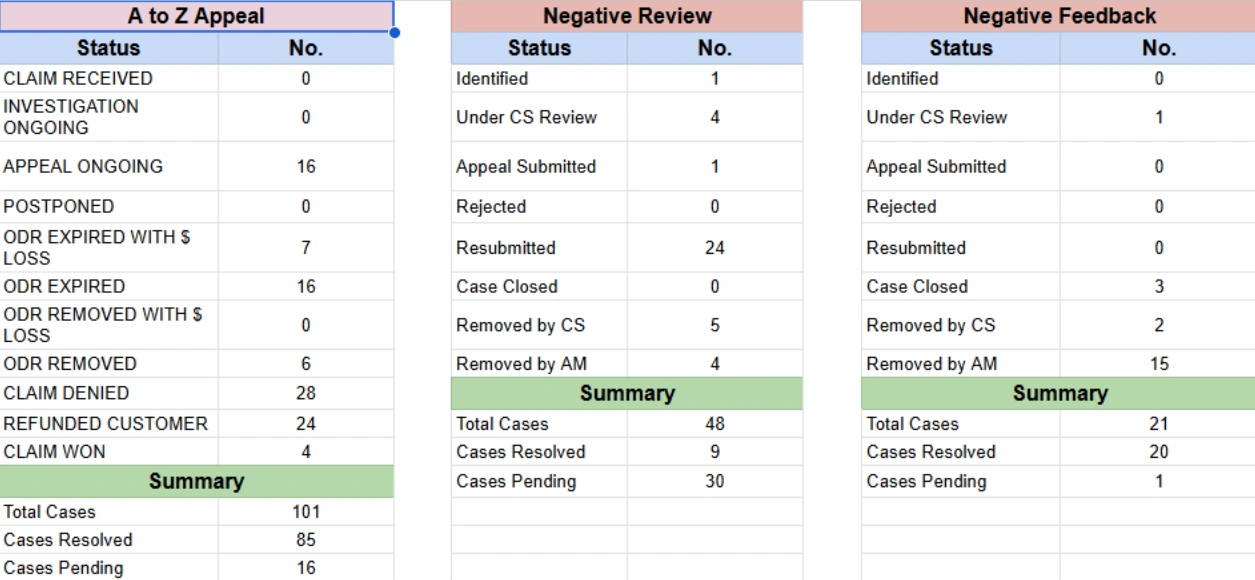The image size is (1255, 580).
Task: Select Negative Feedback Summary header
Action: 1058,394
